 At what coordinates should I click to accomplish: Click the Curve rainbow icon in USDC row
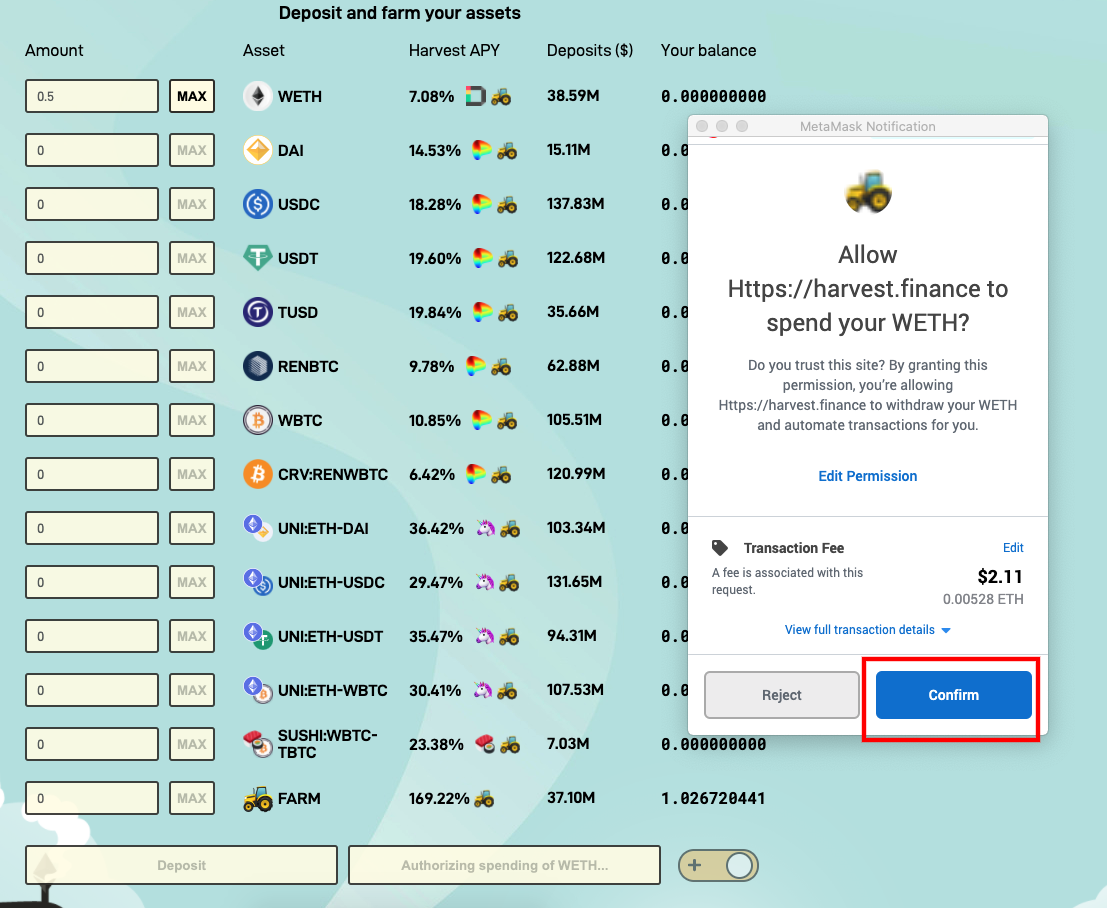pos(481,204)
